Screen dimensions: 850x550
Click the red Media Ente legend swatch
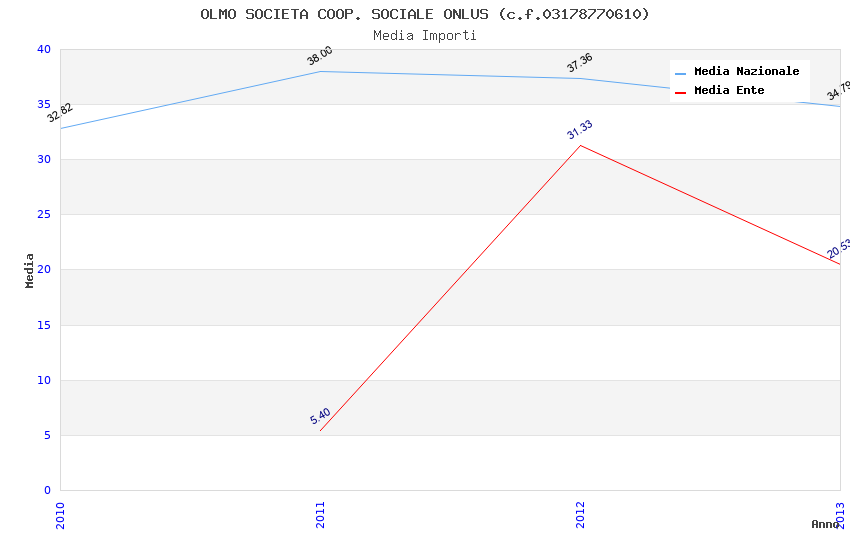680,91
